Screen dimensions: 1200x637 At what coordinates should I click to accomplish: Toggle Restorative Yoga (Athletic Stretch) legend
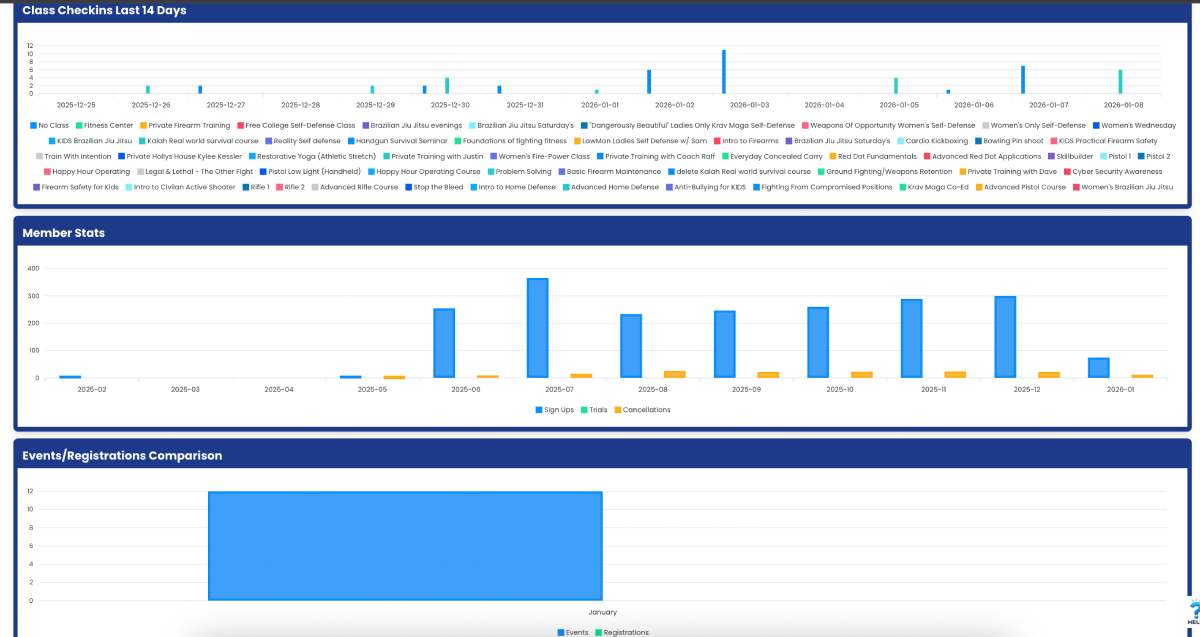(x=312, y=156)
